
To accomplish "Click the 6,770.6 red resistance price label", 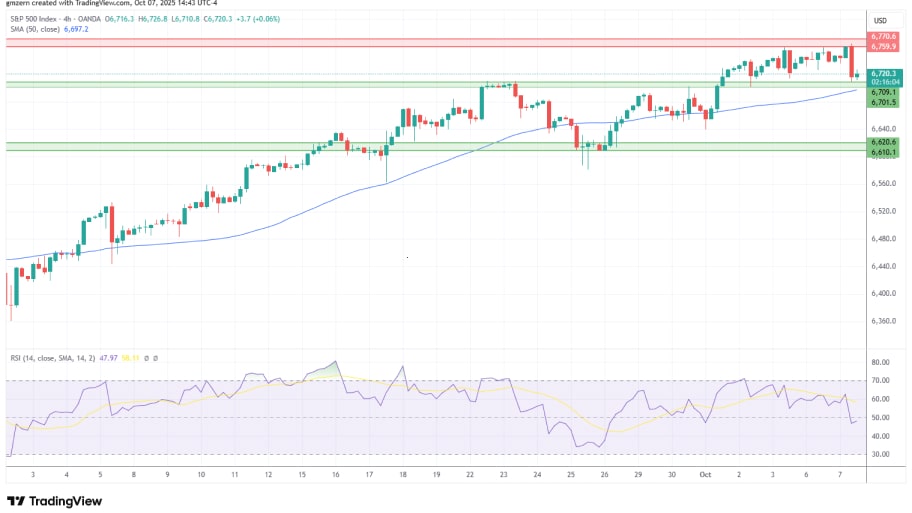I will tap(883, 36).
